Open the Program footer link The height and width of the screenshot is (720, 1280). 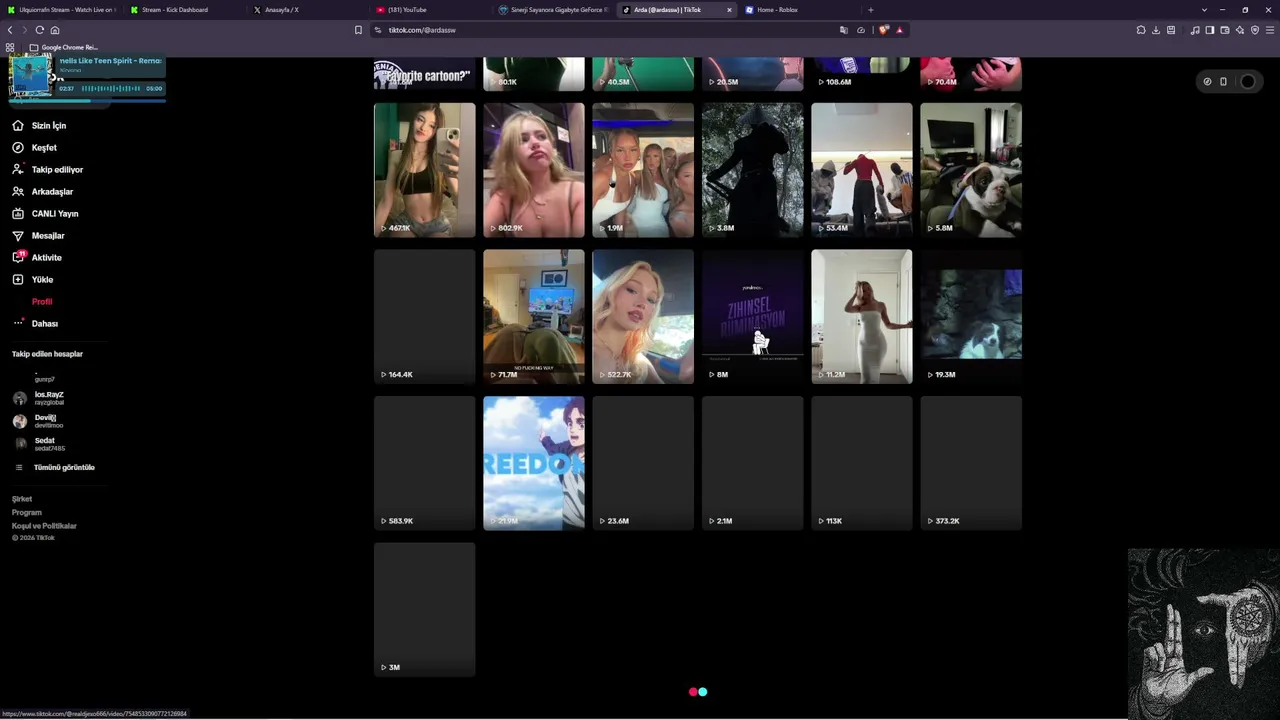[x=27, y=512]
